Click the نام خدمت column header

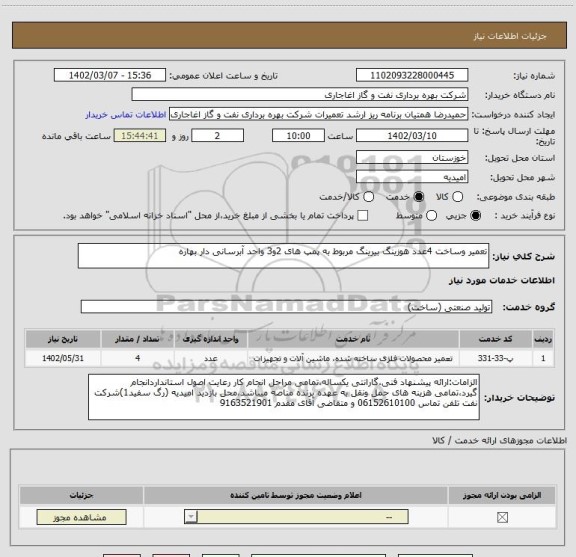pos(353,339)
